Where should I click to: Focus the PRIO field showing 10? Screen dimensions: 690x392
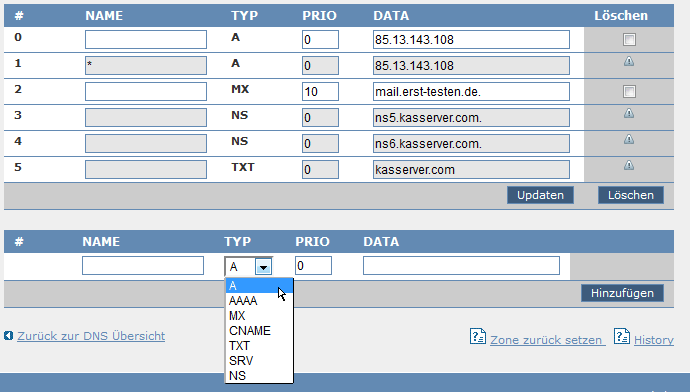(x=320, y=92)
